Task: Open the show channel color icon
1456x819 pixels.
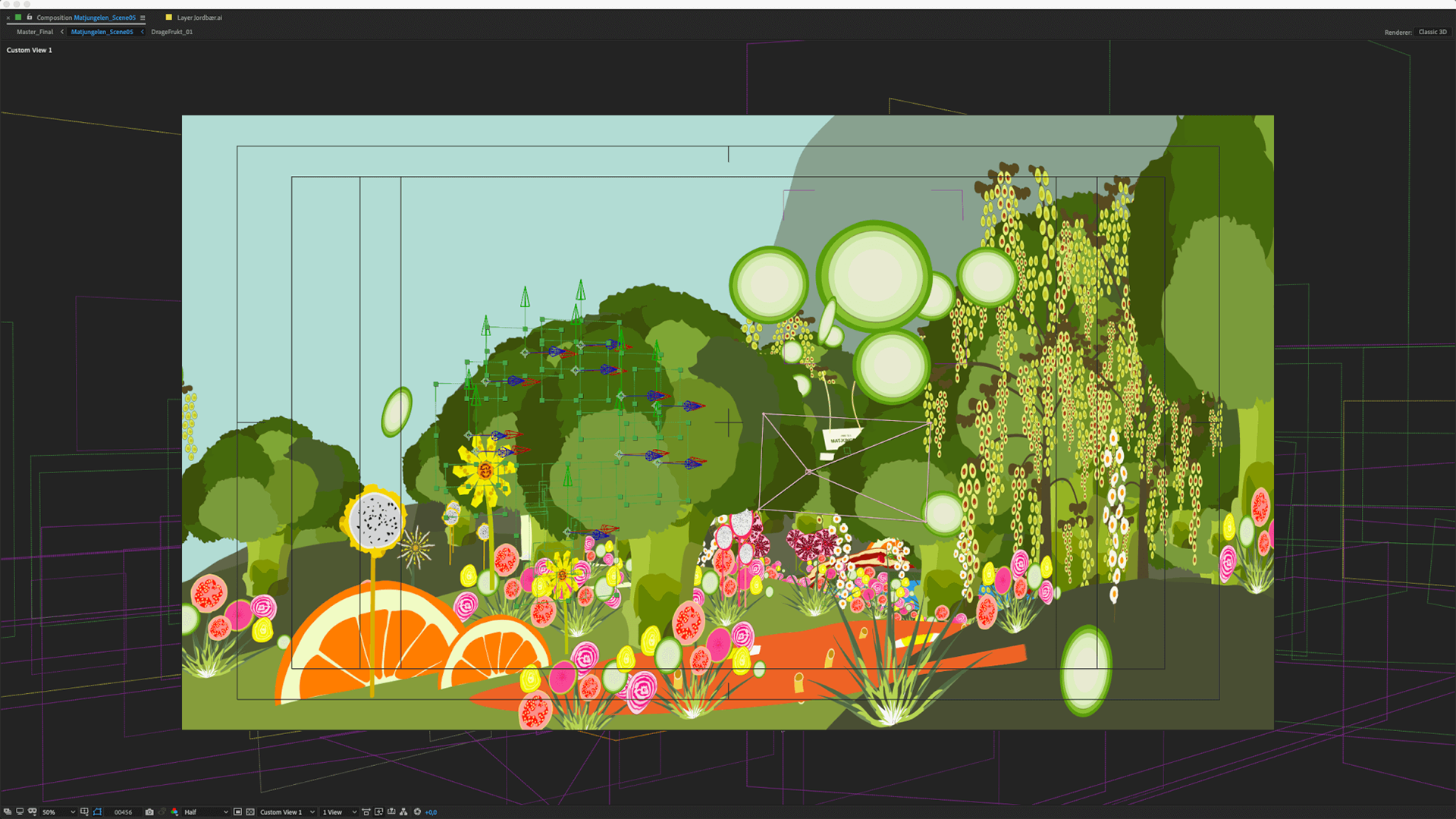Action: tap(174, 811)
